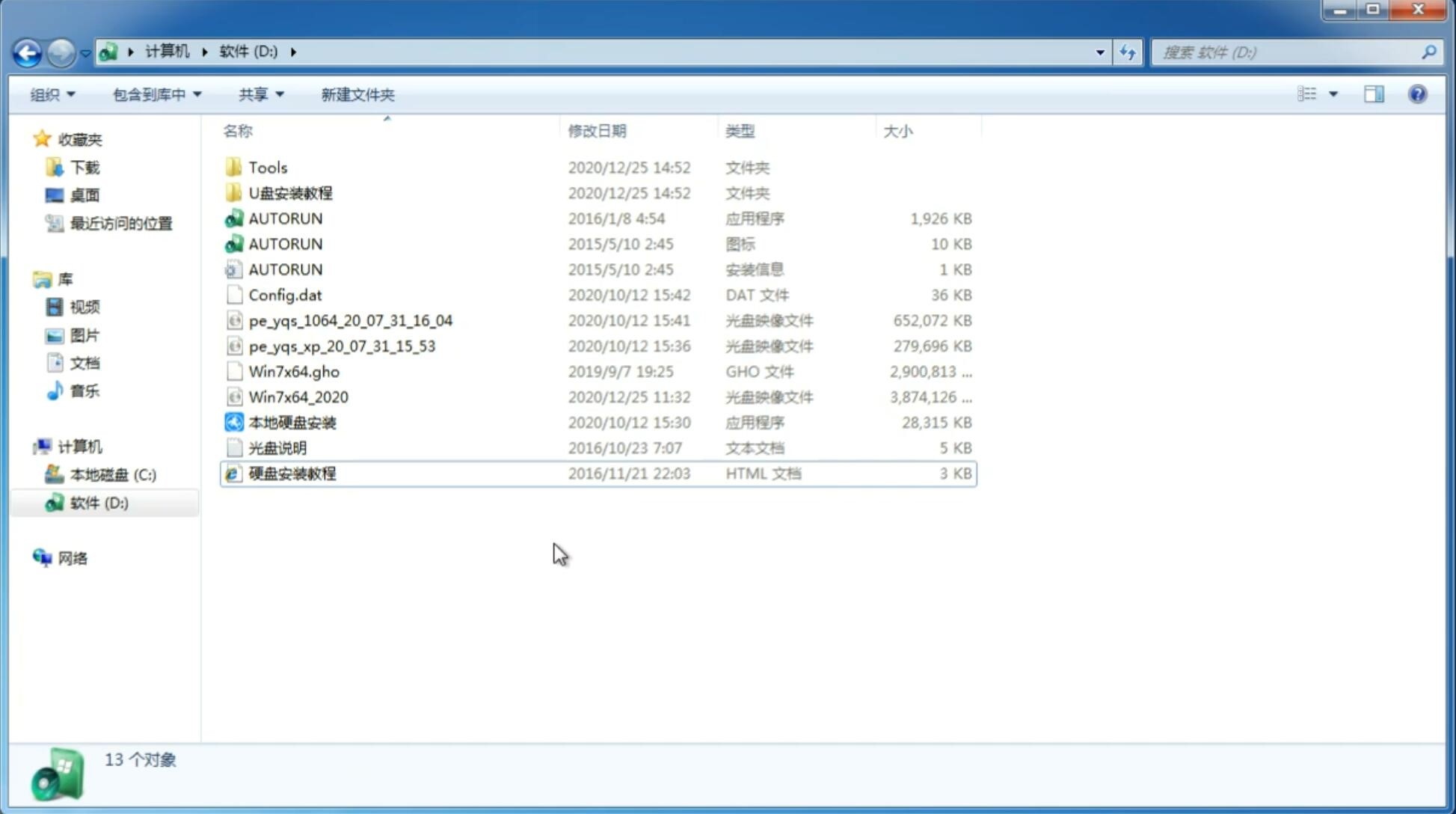This screenshot has height=814, width=1456.
Task: Select 软件 (D:) drive in sidebar
Action: click(98, 503)
